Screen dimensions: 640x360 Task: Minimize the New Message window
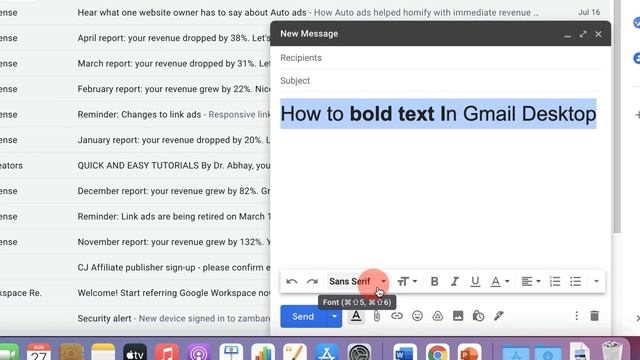tap(567, 35)
